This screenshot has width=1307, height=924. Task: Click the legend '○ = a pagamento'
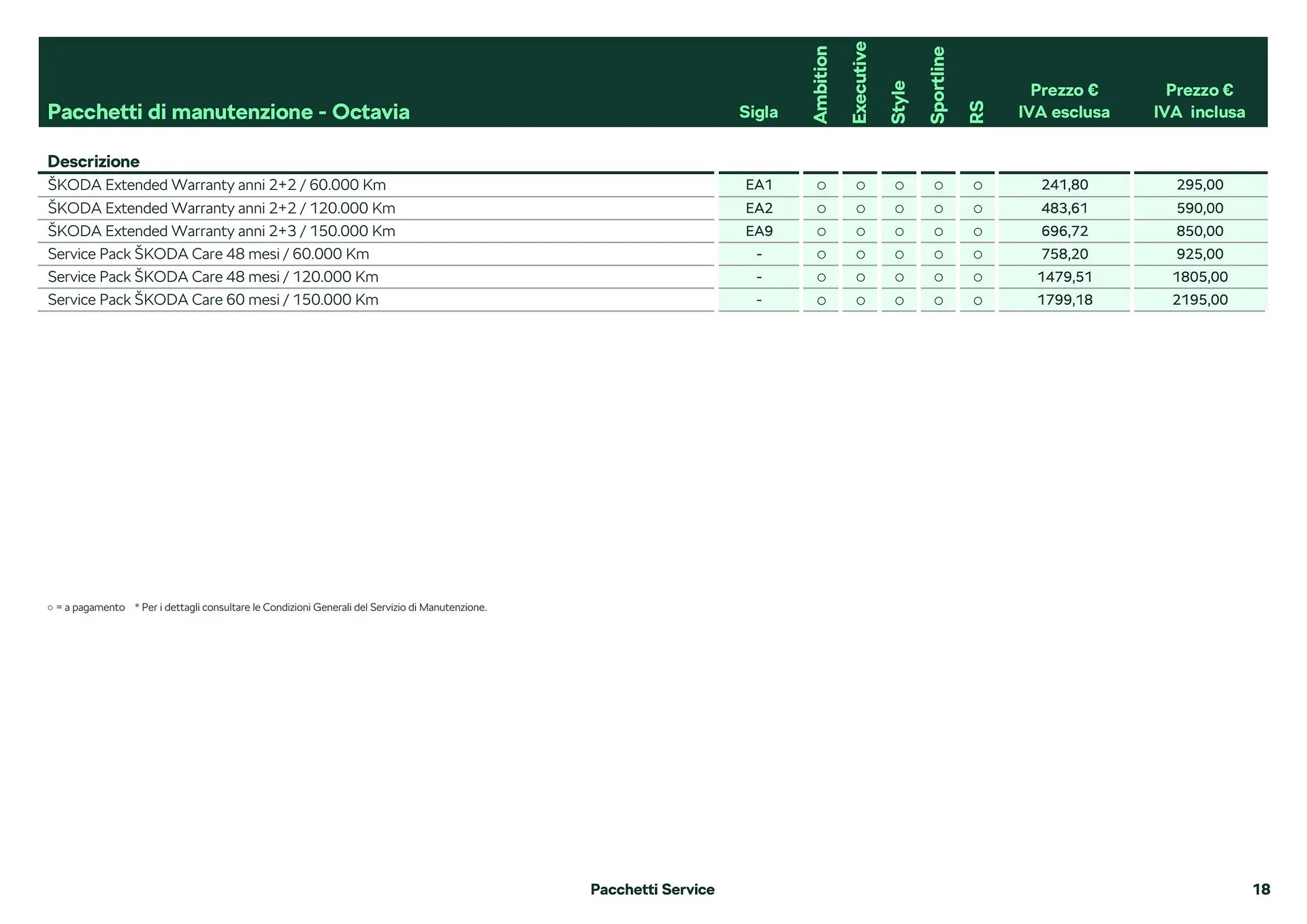(86, 607)
